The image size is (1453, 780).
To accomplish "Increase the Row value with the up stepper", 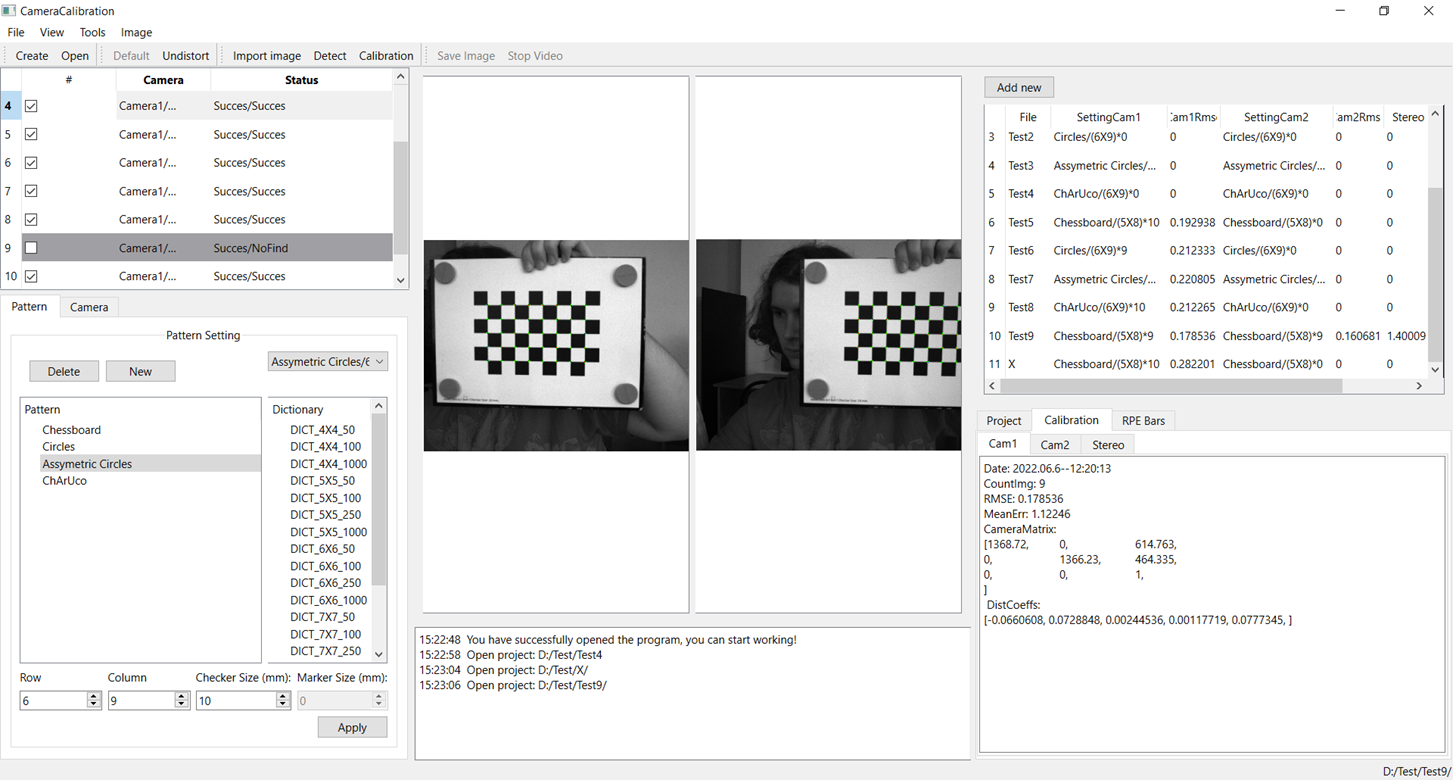I will click(94, 696).
